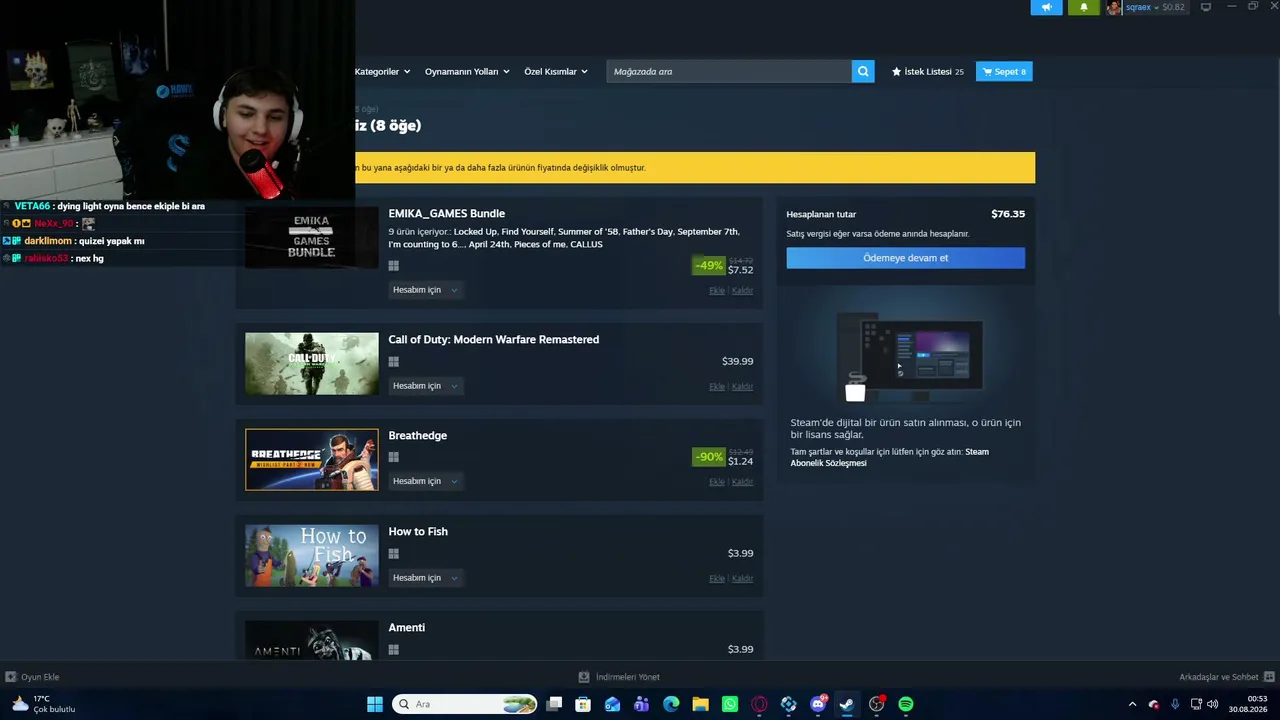
Task: Open Arkadaşlar ve Sohbet
Action: click(1219, 677)
